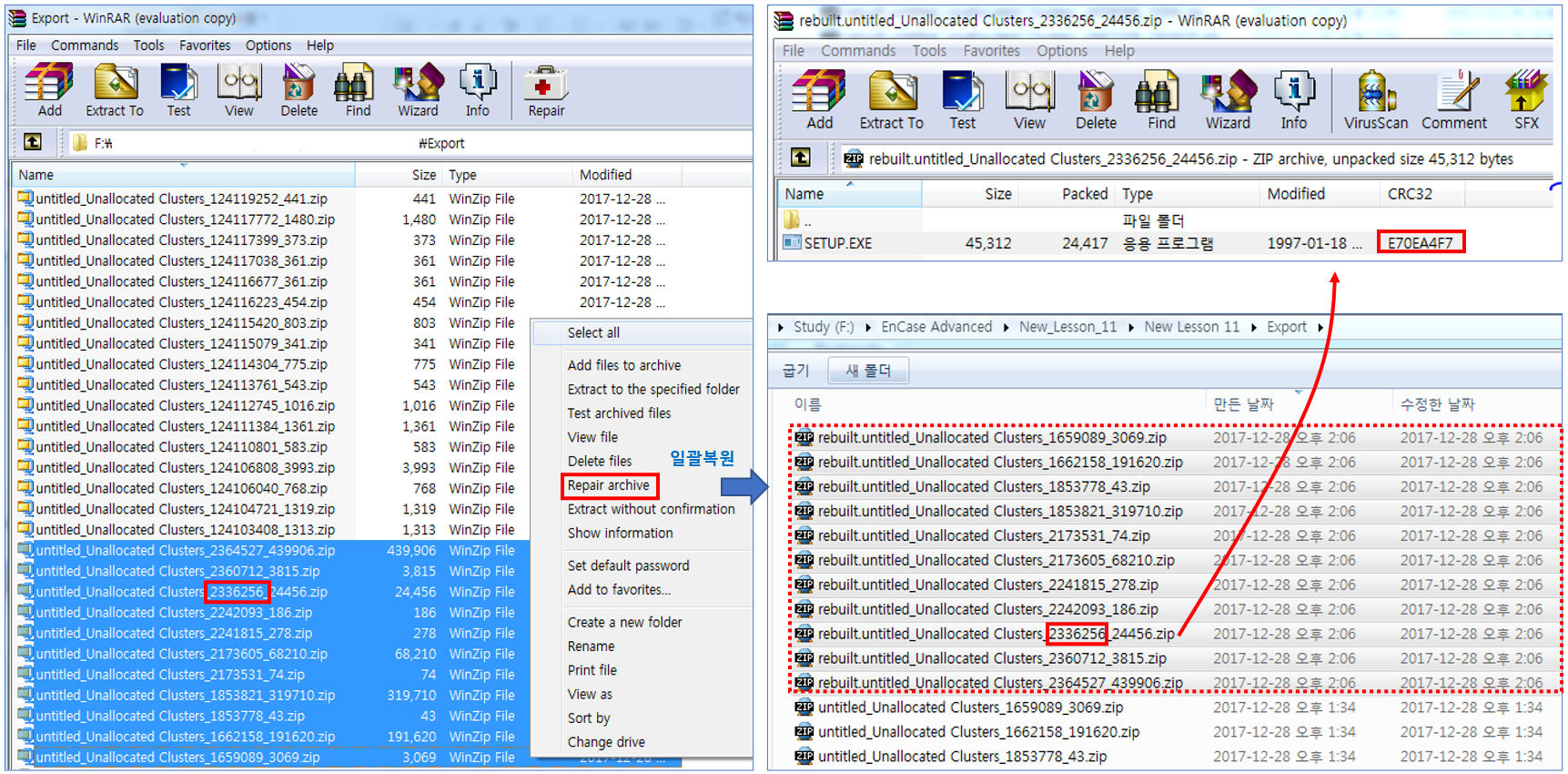The width and height of the screenshot is (1568, 774).
Task: Choose Change drive from the context menu
Action: tap(607, 742)
